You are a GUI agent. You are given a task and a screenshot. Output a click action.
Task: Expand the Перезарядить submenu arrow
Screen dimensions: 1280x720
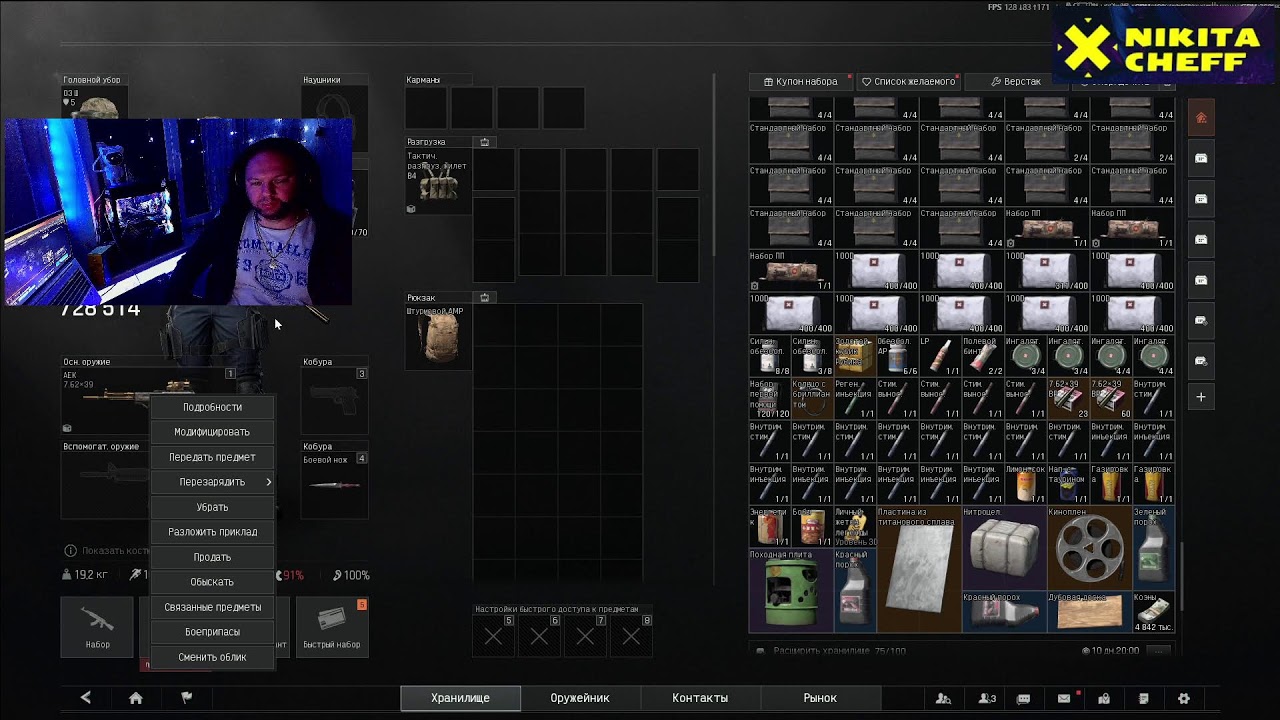(x=269, y=482)
